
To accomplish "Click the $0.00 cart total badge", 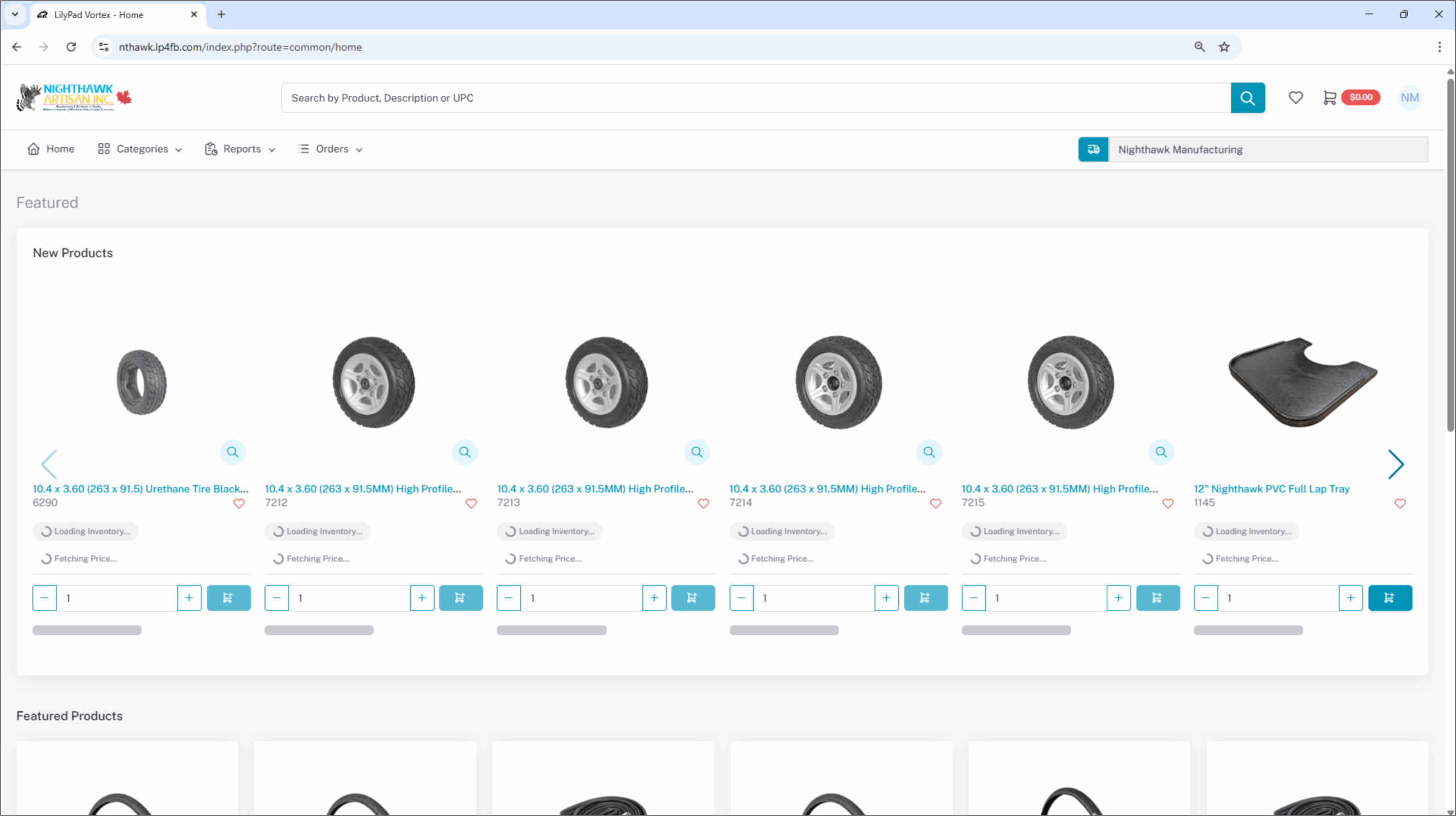I will [1360, 97].
